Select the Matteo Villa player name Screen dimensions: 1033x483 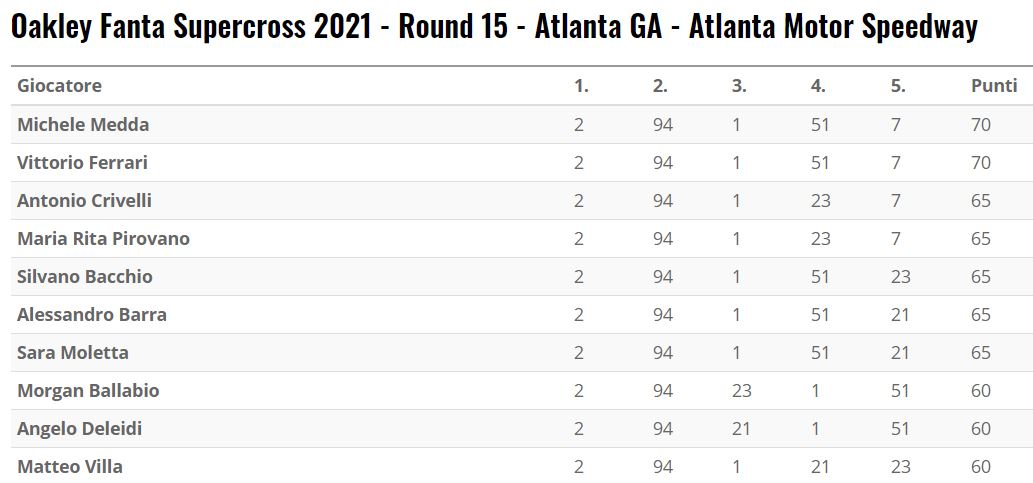point(70,466)
